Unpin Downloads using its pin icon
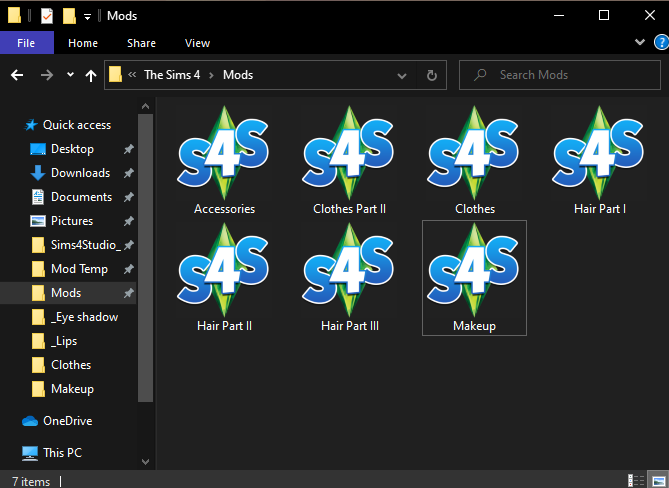The width and height of the screenshot is (669, 488). [x=128, y=173]
